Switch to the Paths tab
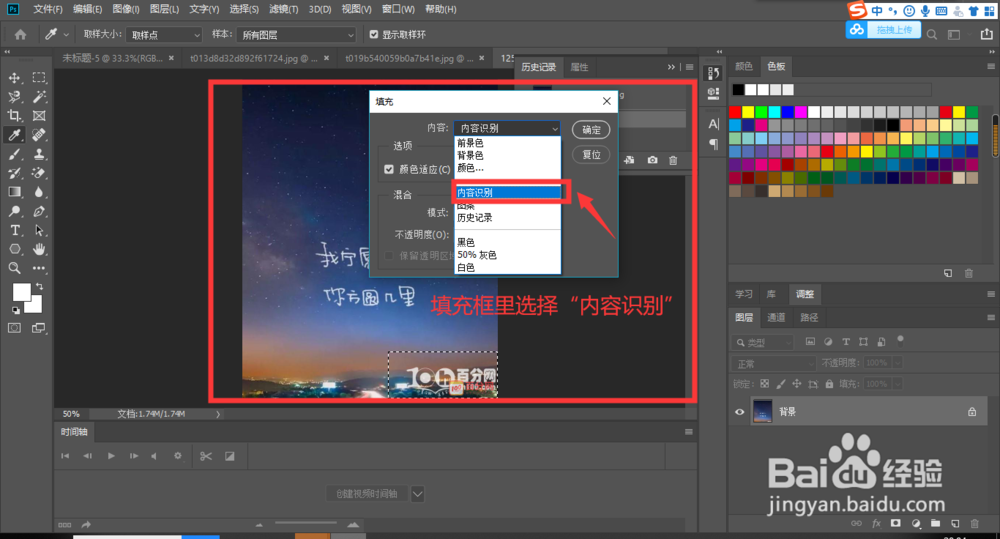The width and height of the screenshot is (1000, 539). coord(809,317)
